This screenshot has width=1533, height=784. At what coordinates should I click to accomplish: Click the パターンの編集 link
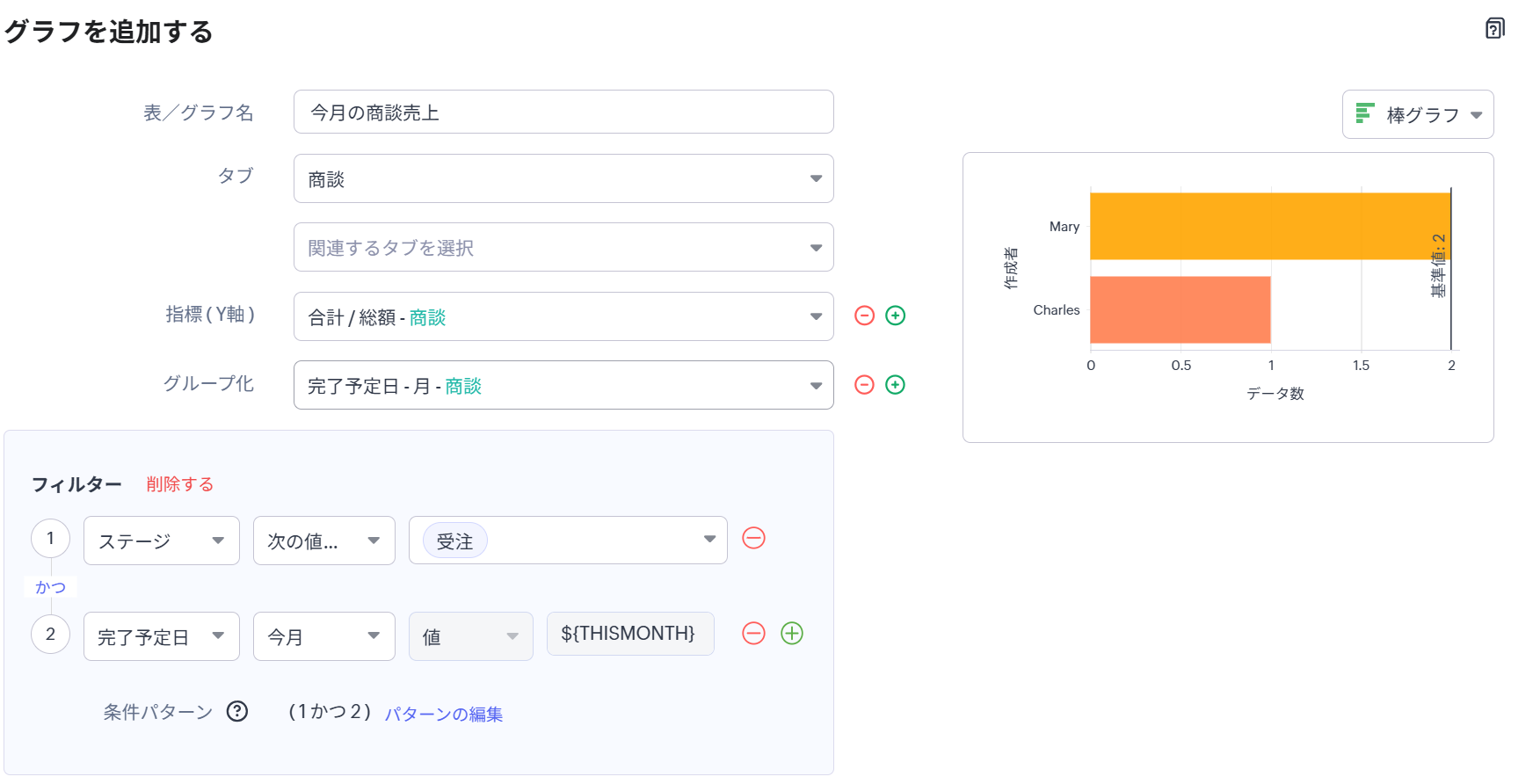(x=443, y=714)
